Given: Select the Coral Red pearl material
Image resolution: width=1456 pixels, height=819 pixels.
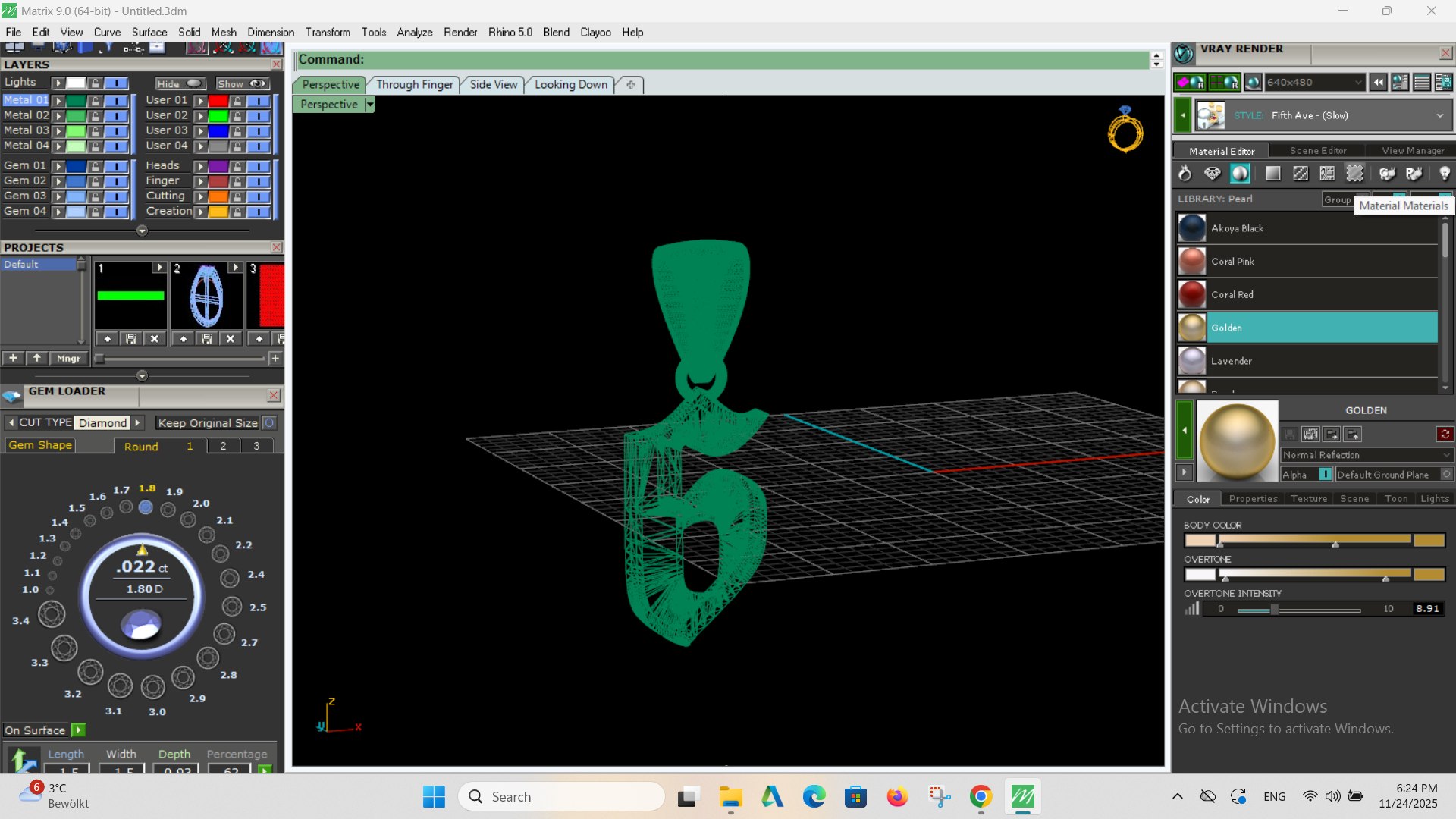Looking at the screenshot, I should coord(1307,294).
